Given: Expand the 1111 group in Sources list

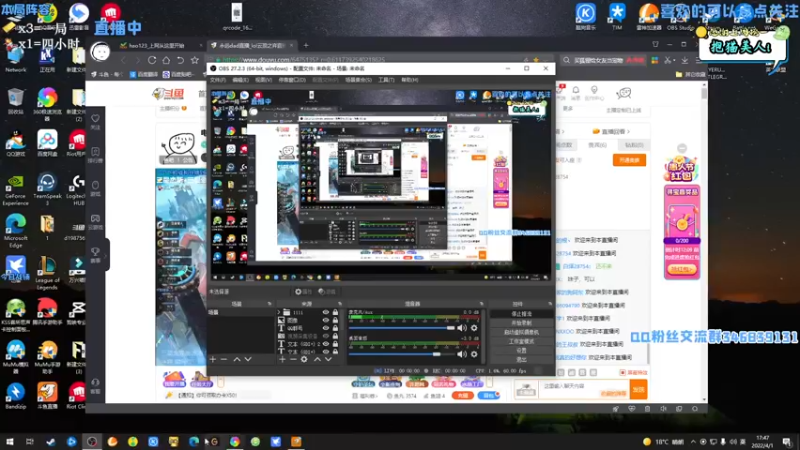Looking at the screenshot, I should click(279, 312).
